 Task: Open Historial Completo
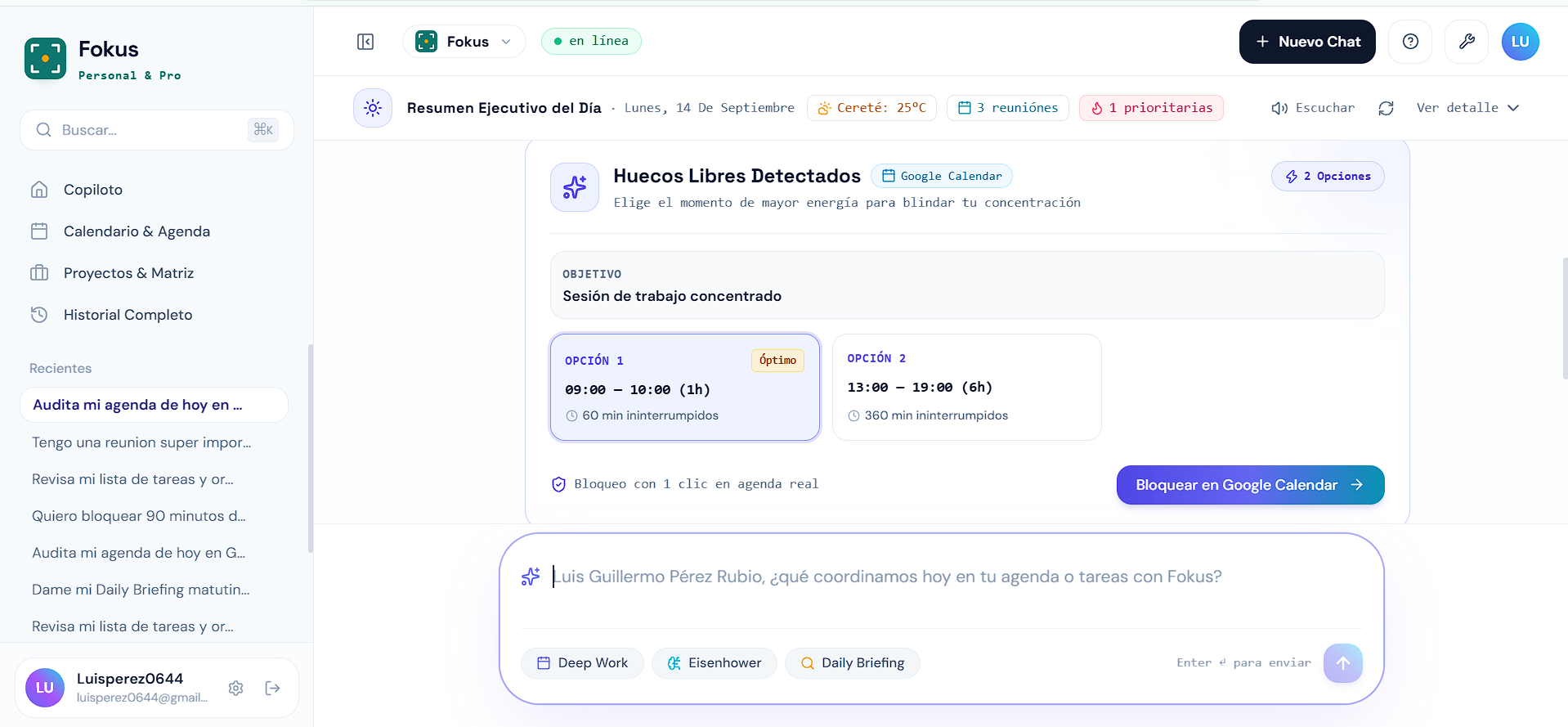[x=157, y=315]
